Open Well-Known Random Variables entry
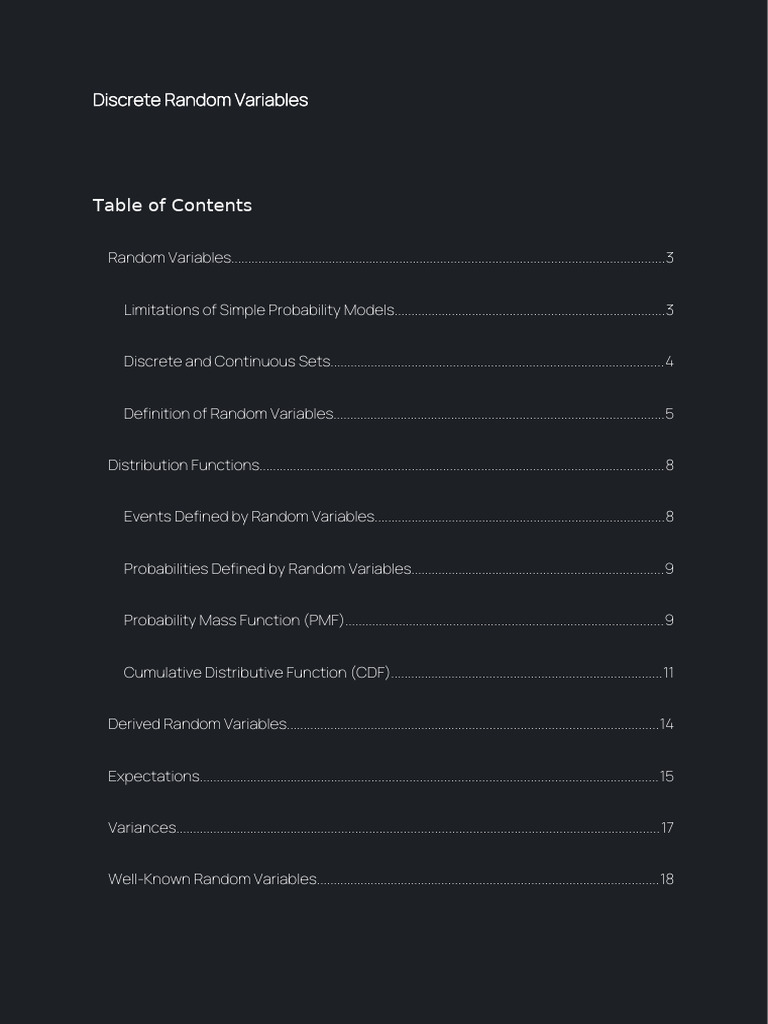 [212, 880]
